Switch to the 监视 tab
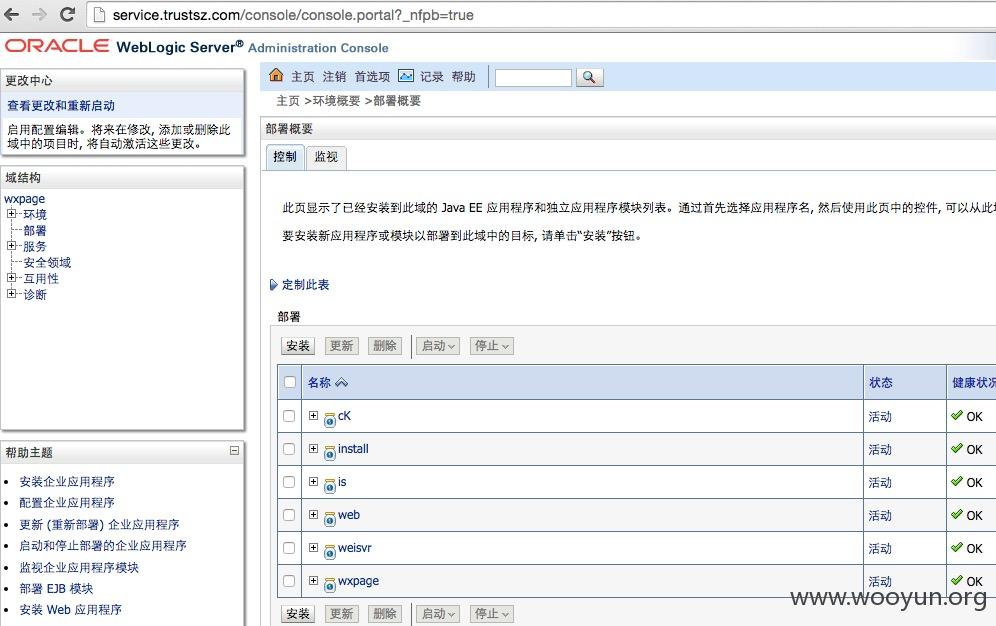Image resolution: width=996 pixels, height=626 pixels. 326,157
